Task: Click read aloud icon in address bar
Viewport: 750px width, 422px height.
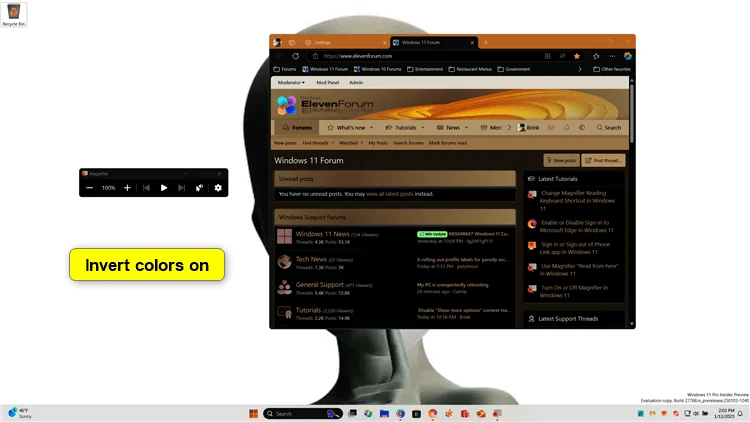Action: pyautogui.click(x=562, y=56)
